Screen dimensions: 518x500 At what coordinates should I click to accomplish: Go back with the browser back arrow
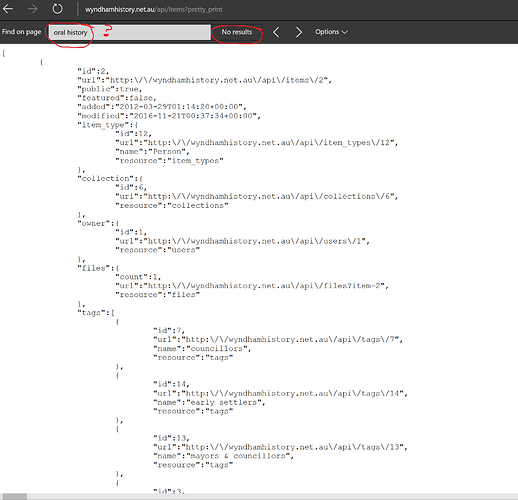click(x=8, y=9)
